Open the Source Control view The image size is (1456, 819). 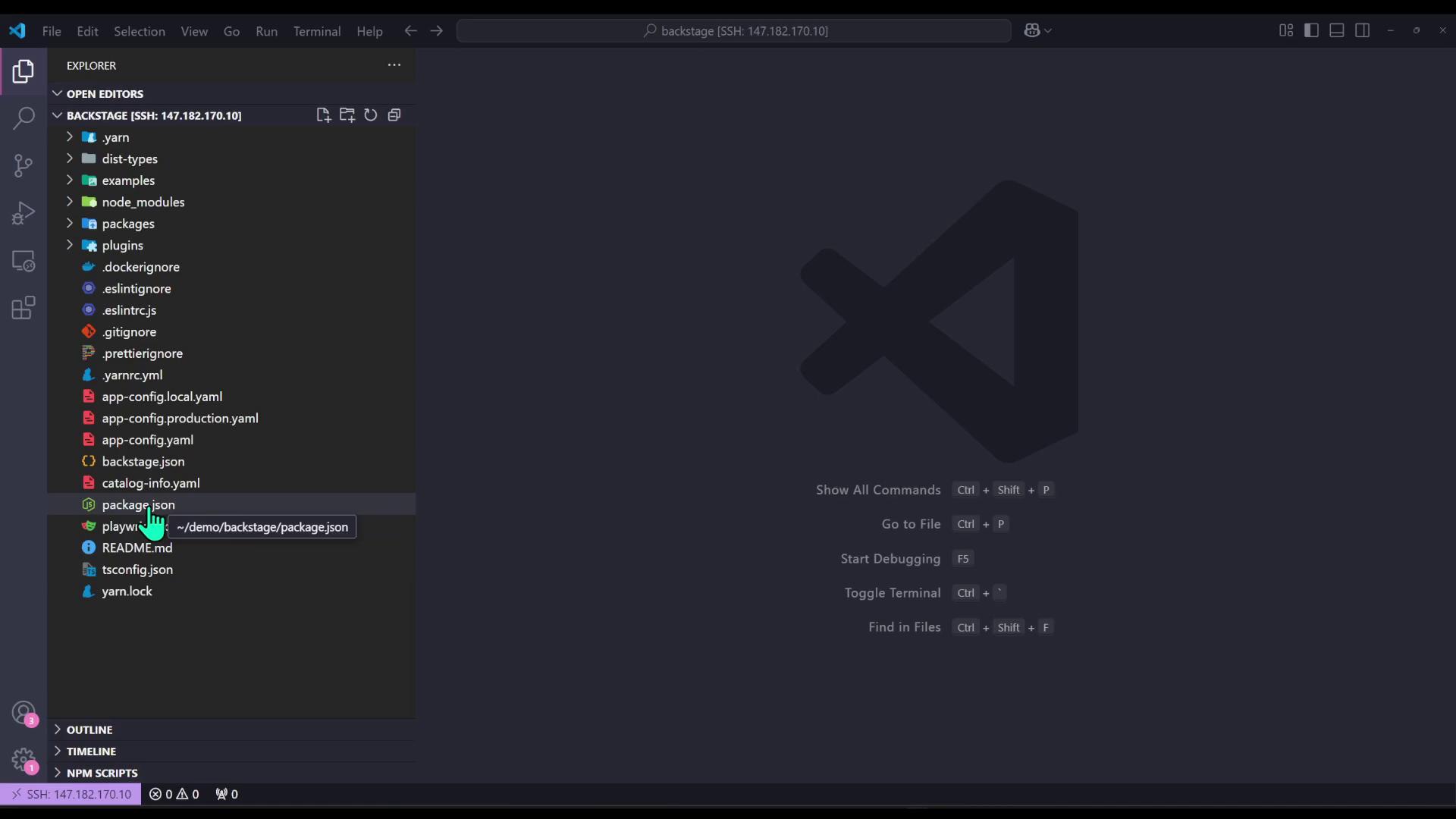tap(24, 166)
